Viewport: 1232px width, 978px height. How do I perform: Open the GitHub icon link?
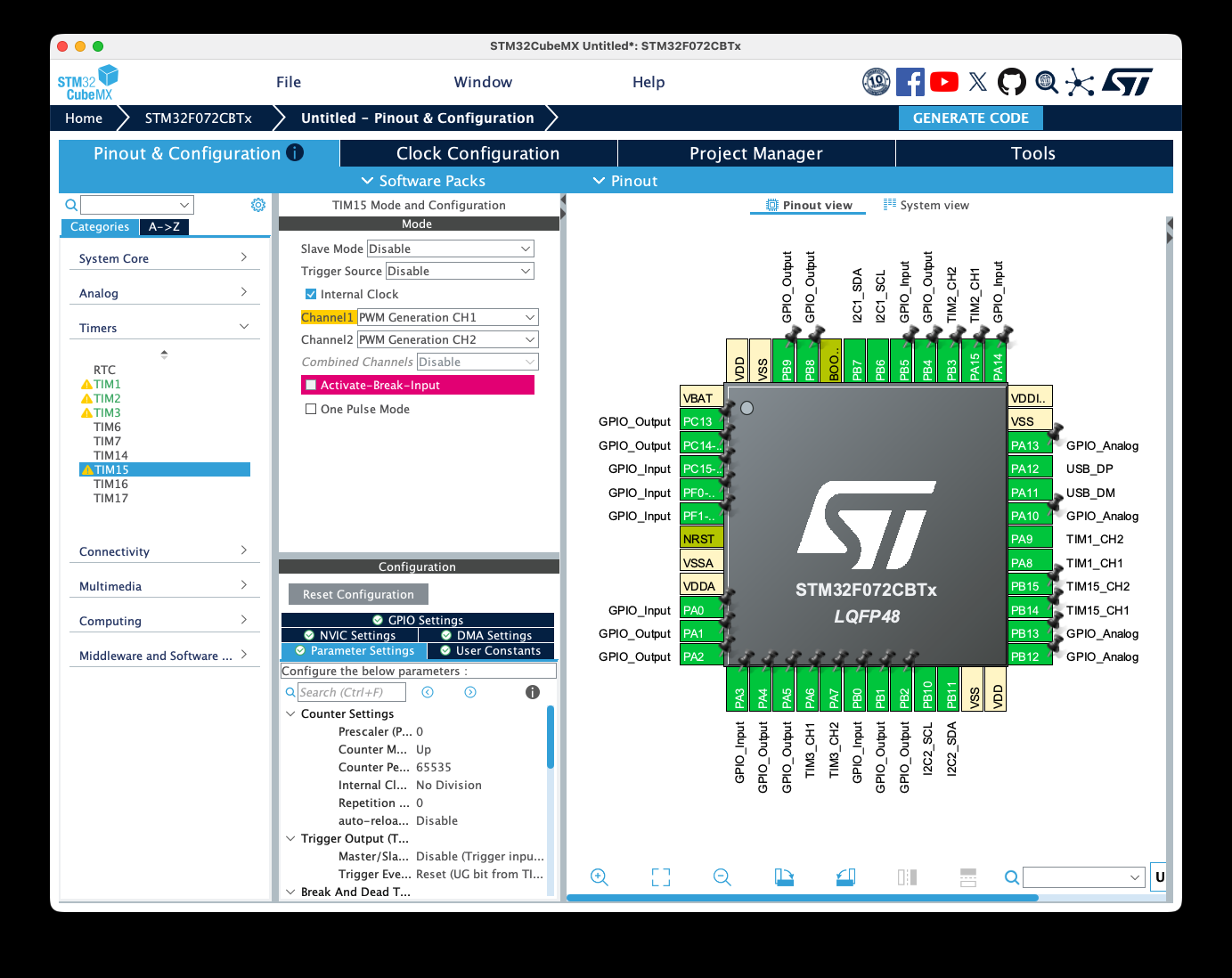[1011, 82]
